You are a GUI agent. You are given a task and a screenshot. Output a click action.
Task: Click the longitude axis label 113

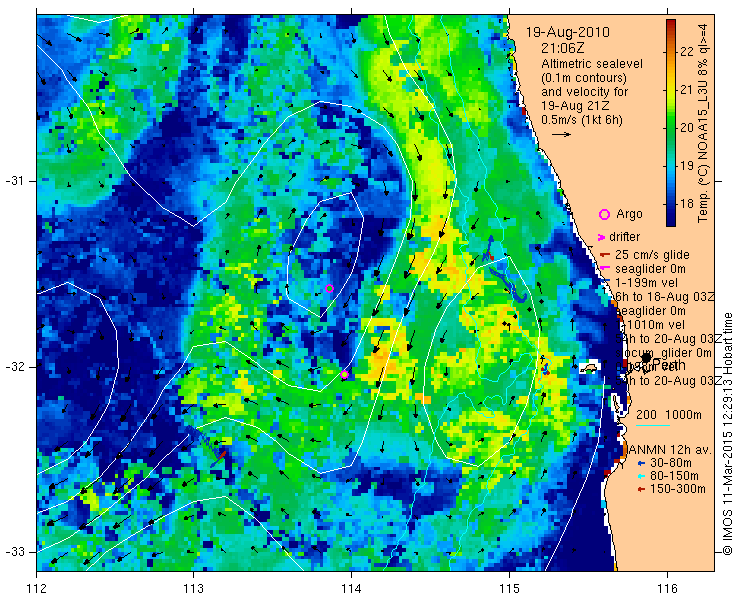coord(193,589)
